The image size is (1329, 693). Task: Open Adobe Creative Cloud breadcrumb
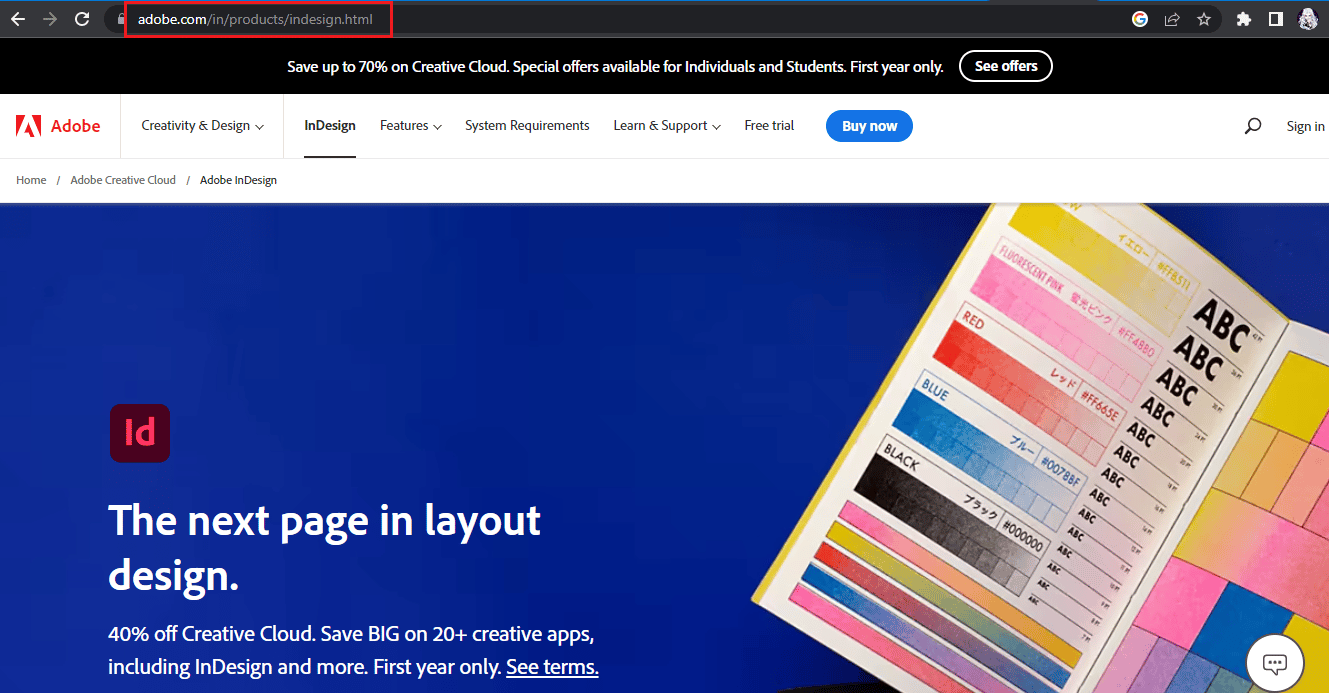(123, 180)
